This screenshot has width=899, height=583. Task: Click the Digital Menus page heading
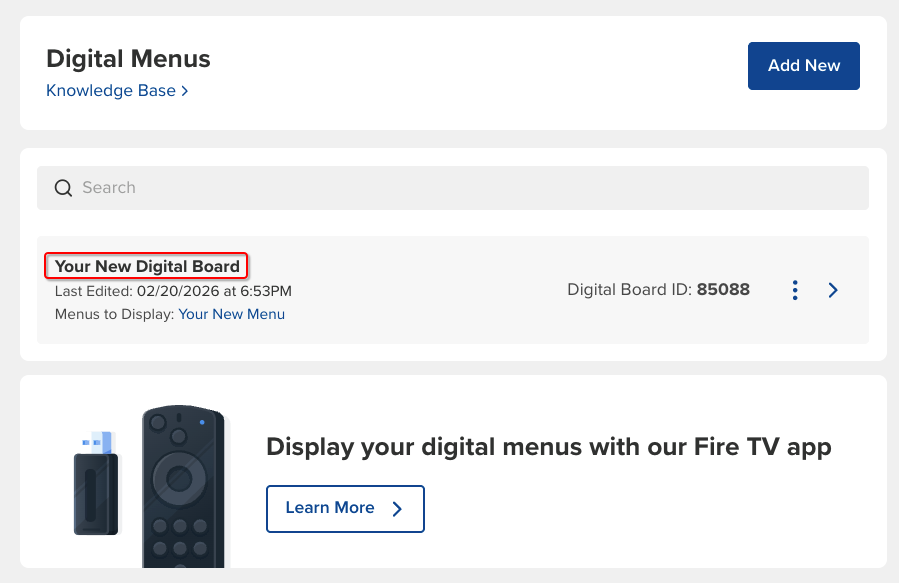[x=128, y=59]
